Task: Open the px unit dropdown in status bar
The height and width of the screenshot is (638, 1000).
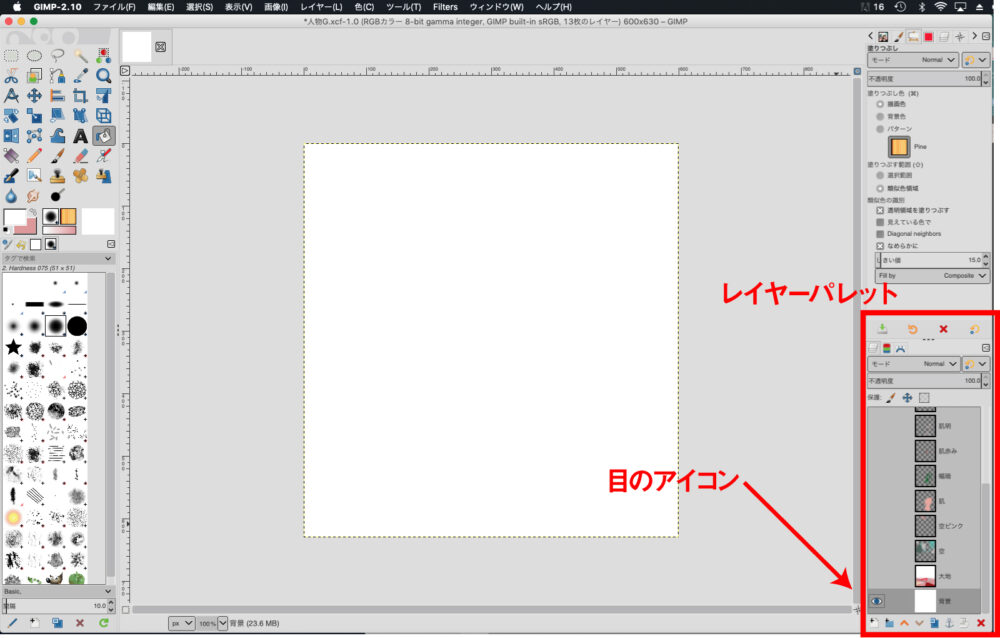Action: click(182, 623)
